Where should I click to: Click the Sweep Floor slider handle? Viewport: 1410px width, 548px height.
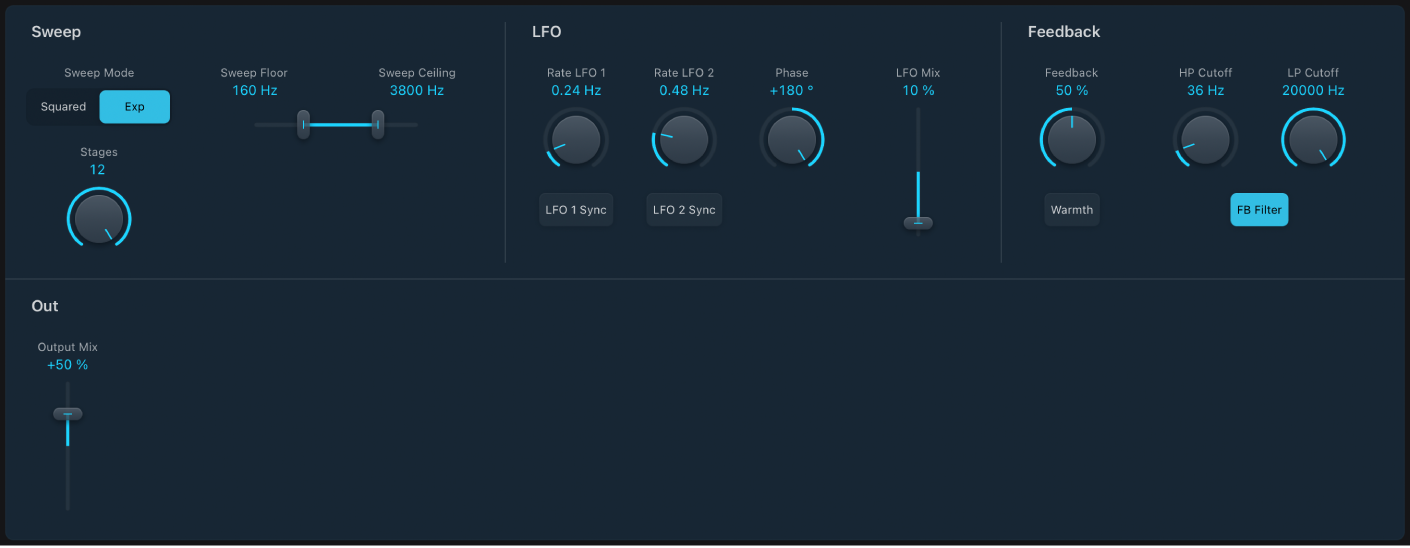[x=303, y=124]
